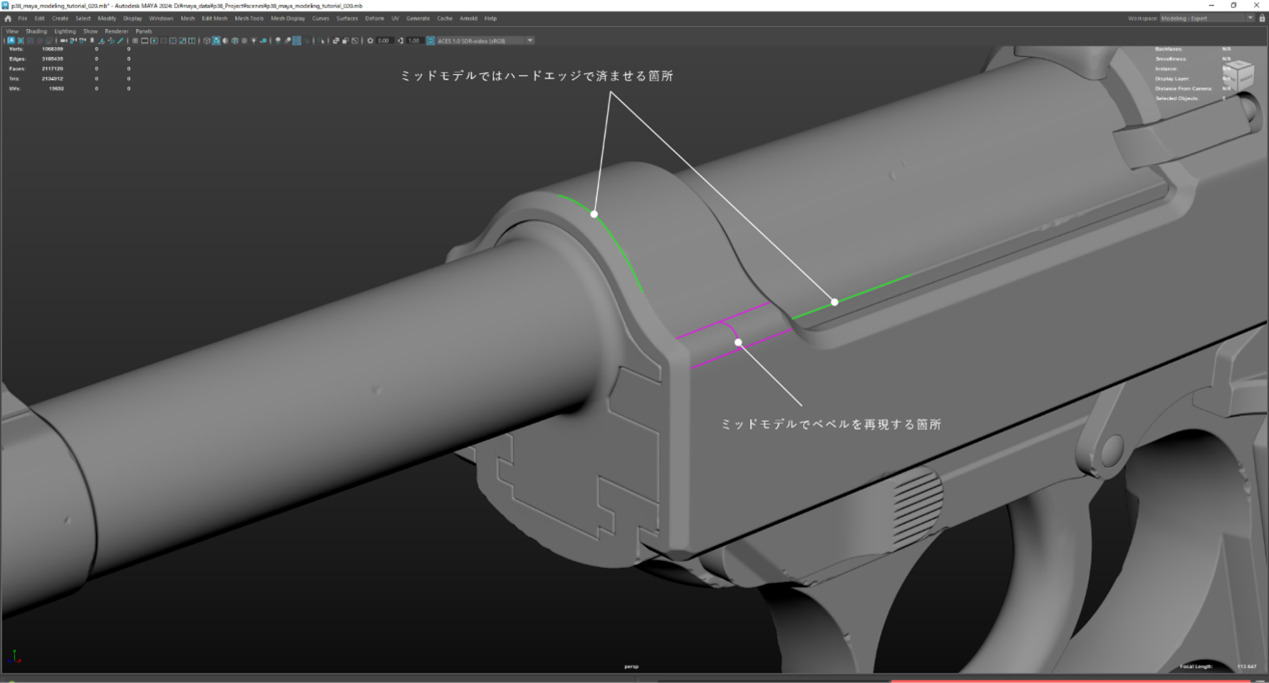Open the Edit Mesh menu
1269x683 pixels.
coord(214,18)
